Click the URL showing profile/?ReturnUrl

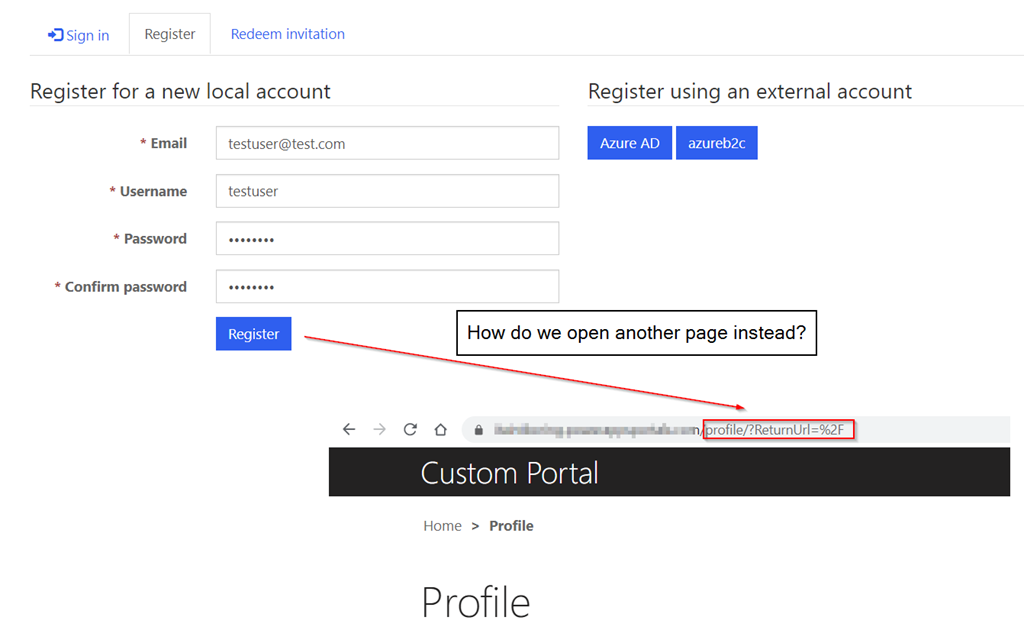[780, 430]
